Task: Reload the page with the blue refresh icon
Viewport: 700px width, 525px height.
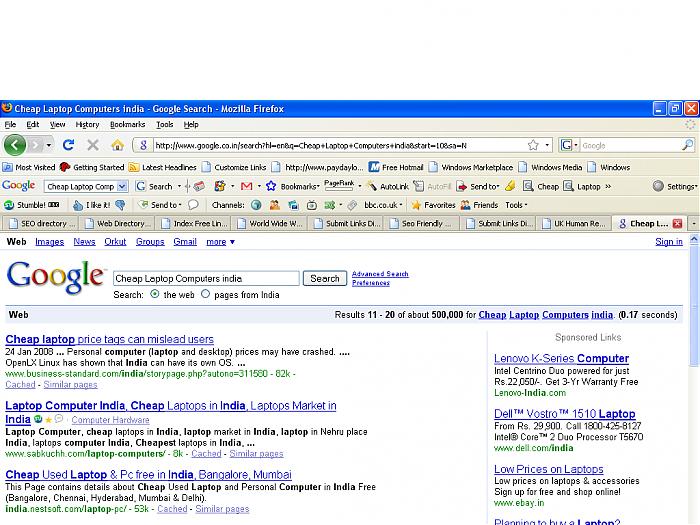Action: (x=68, y=145)
